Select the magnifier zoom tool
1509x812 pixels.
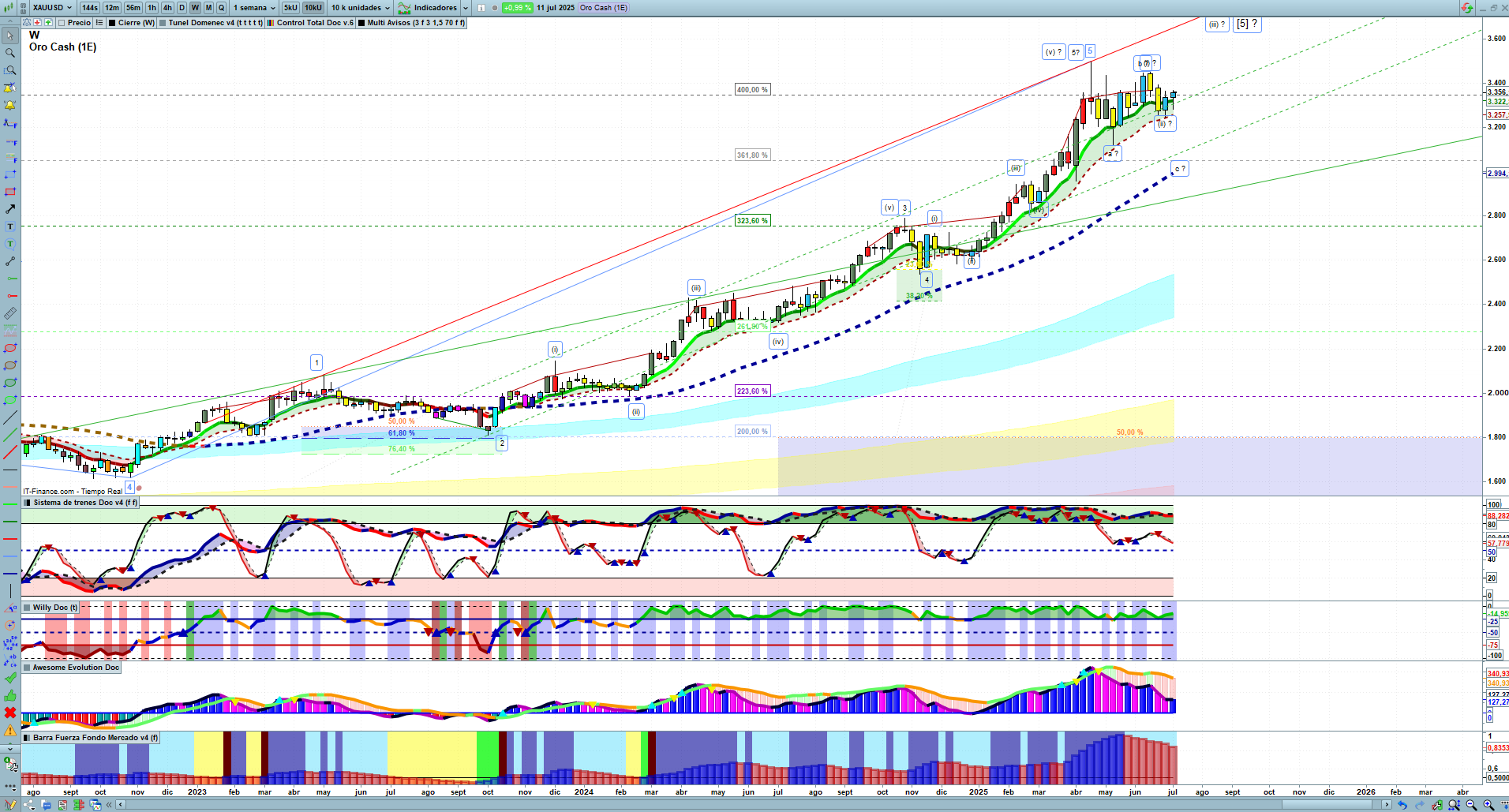click(x=10, y=53)
